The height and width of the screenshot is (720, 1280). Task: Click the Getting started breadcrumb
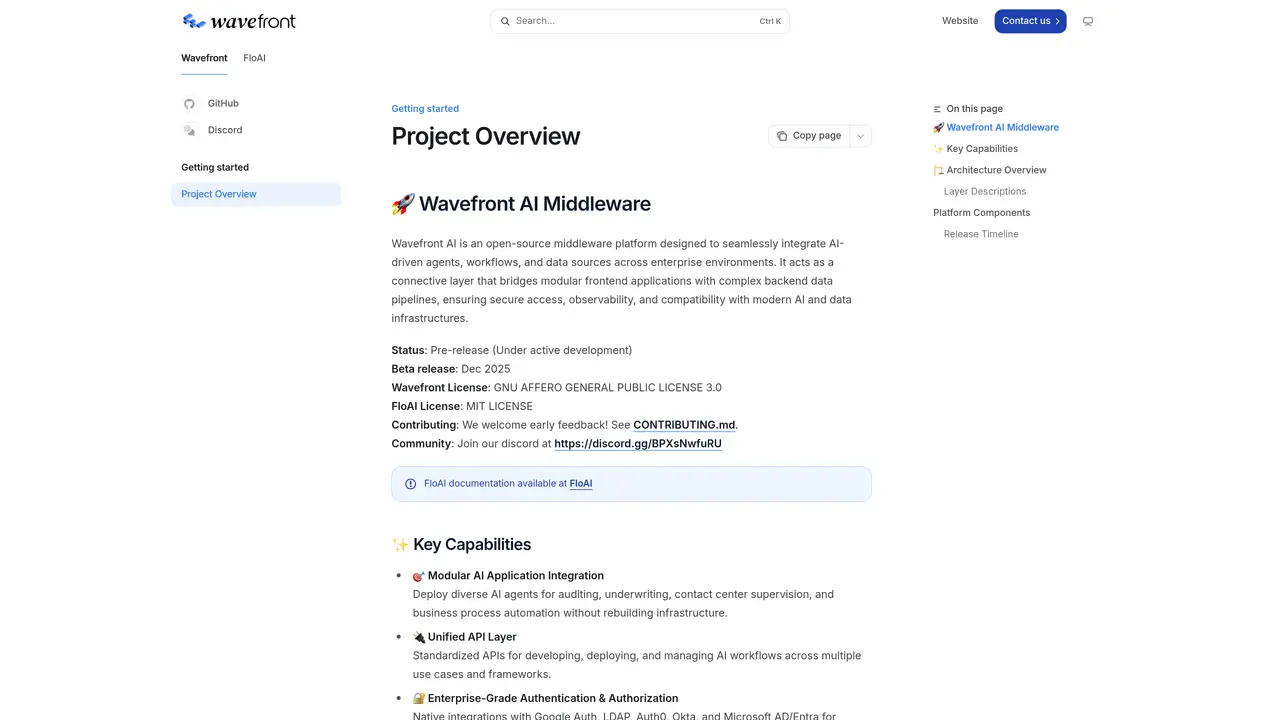point(425,109)
